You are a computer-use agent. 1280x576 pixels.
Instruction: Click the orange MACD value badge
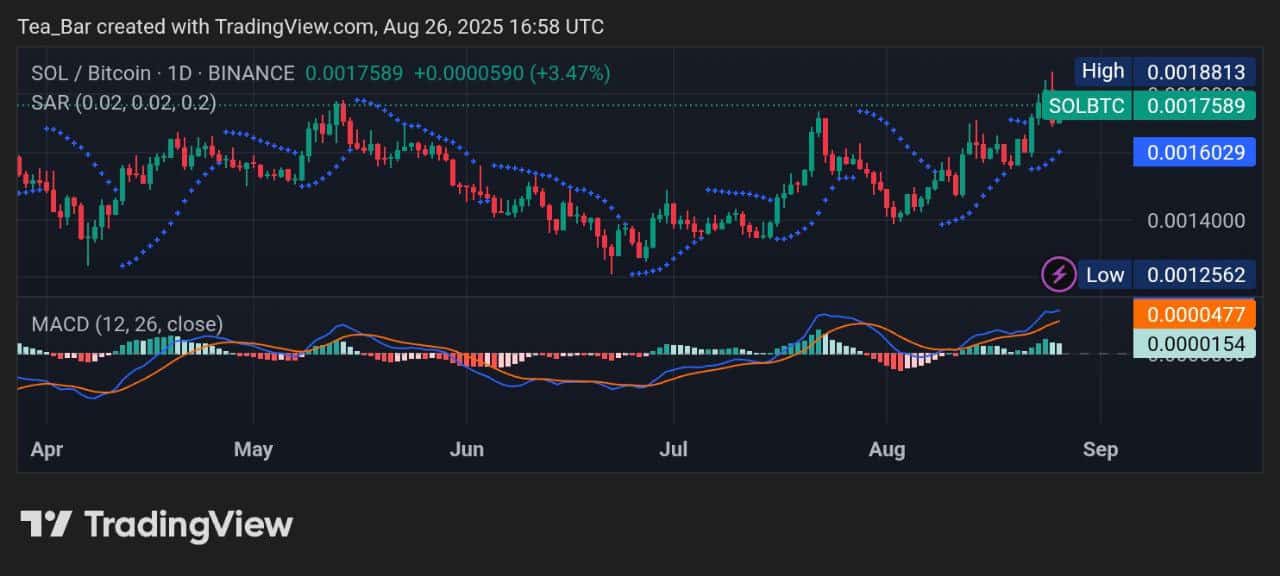[1194, 312]
